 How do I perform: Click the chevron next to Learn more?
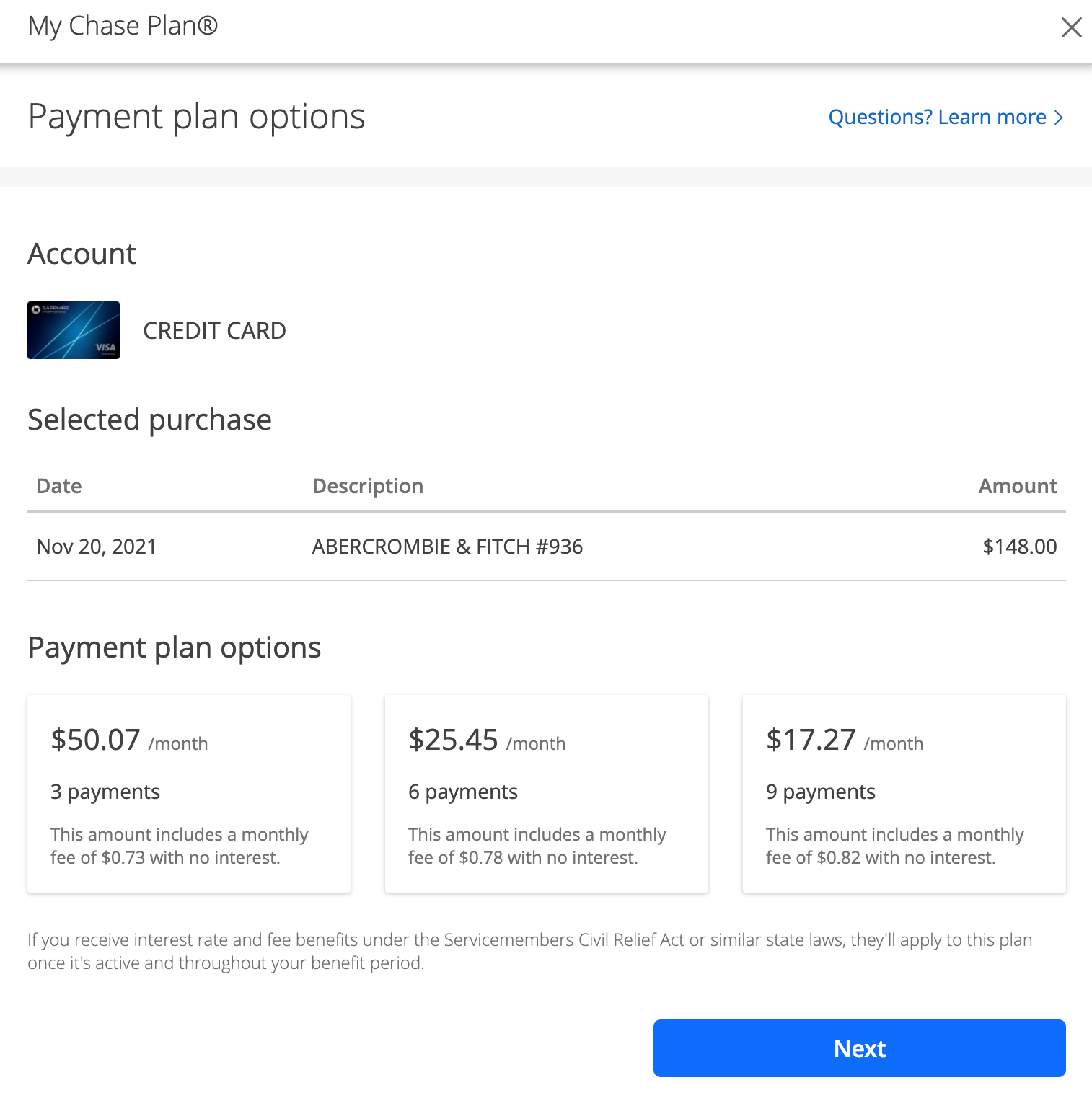point(1058,118)
